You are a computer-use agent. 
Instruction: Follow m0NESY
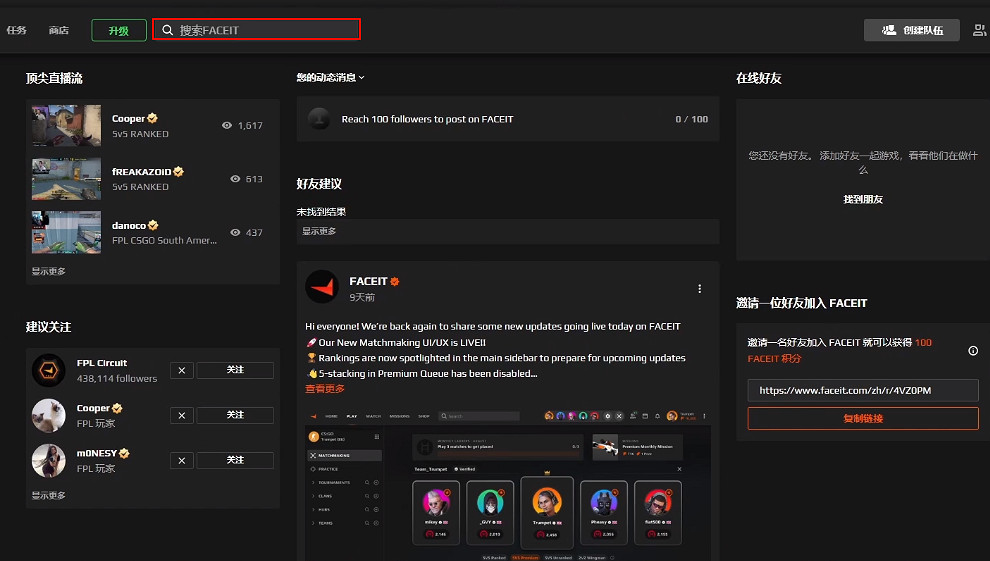click(235, 461)
